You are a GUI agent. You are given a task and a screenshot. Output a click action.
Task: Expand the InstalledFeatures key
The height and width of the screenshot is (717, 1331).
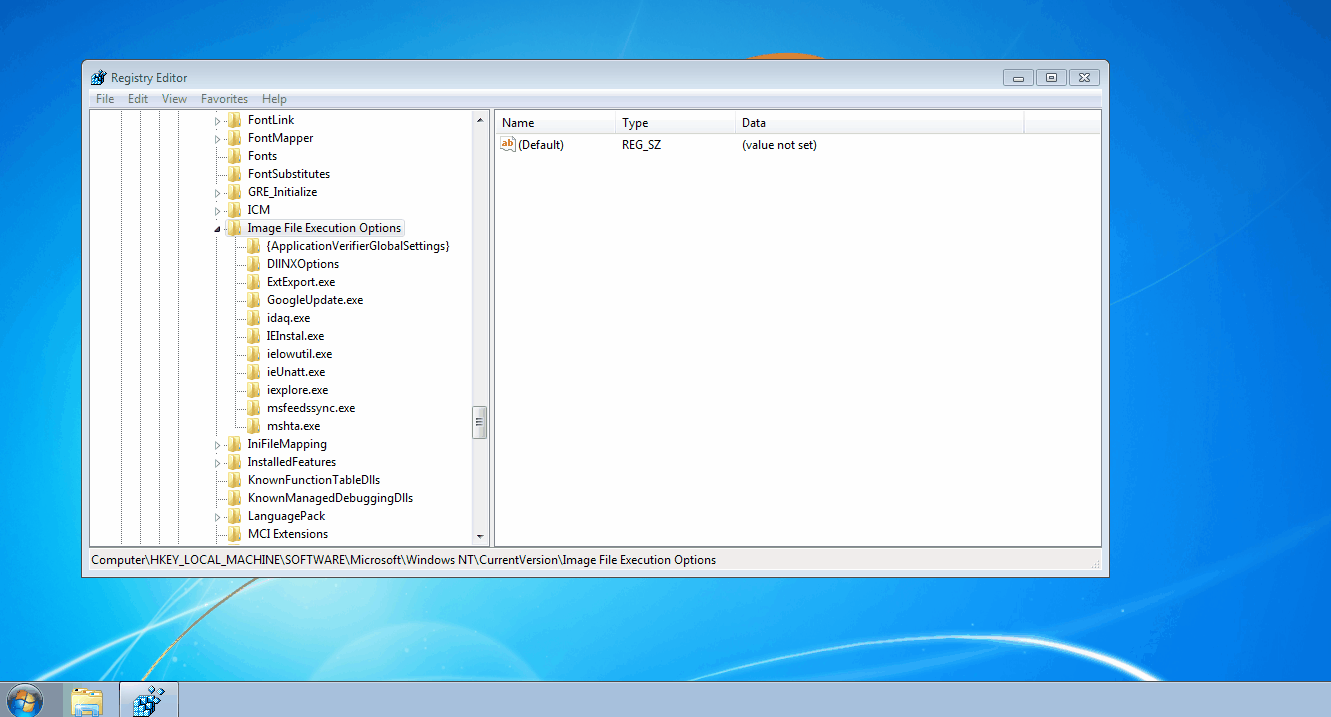coord(218,463)
